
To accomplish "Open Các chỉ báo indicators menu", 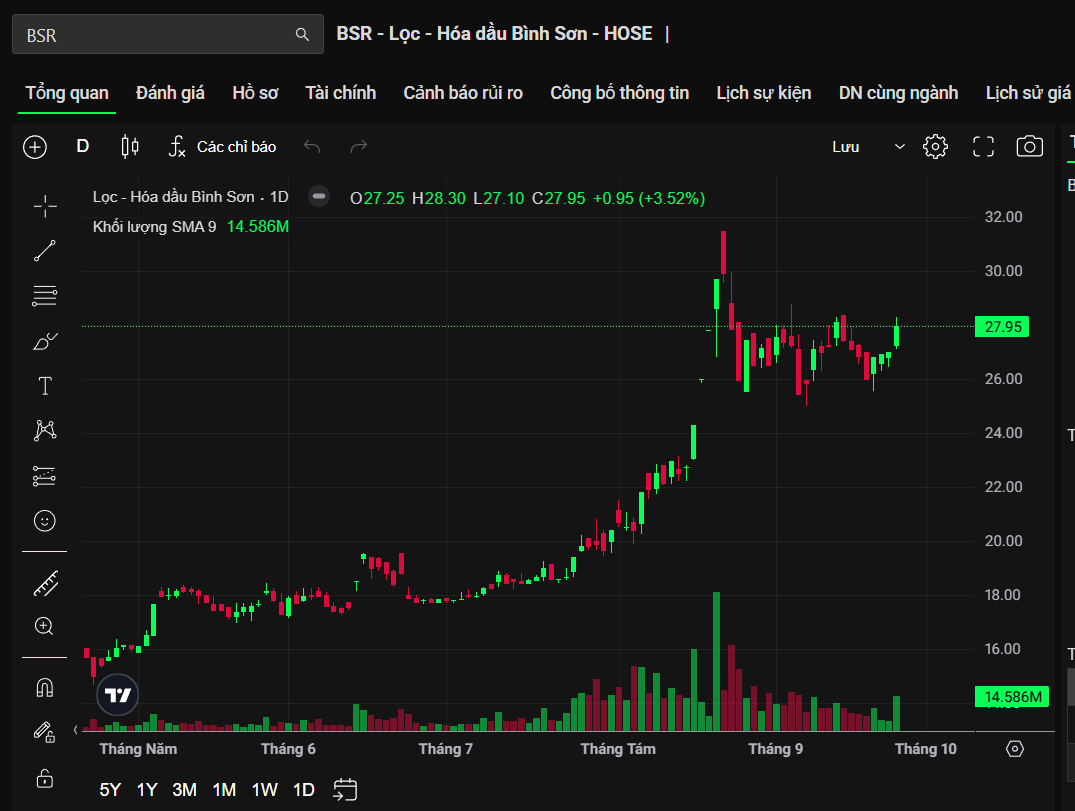I will tap(223, 147).
